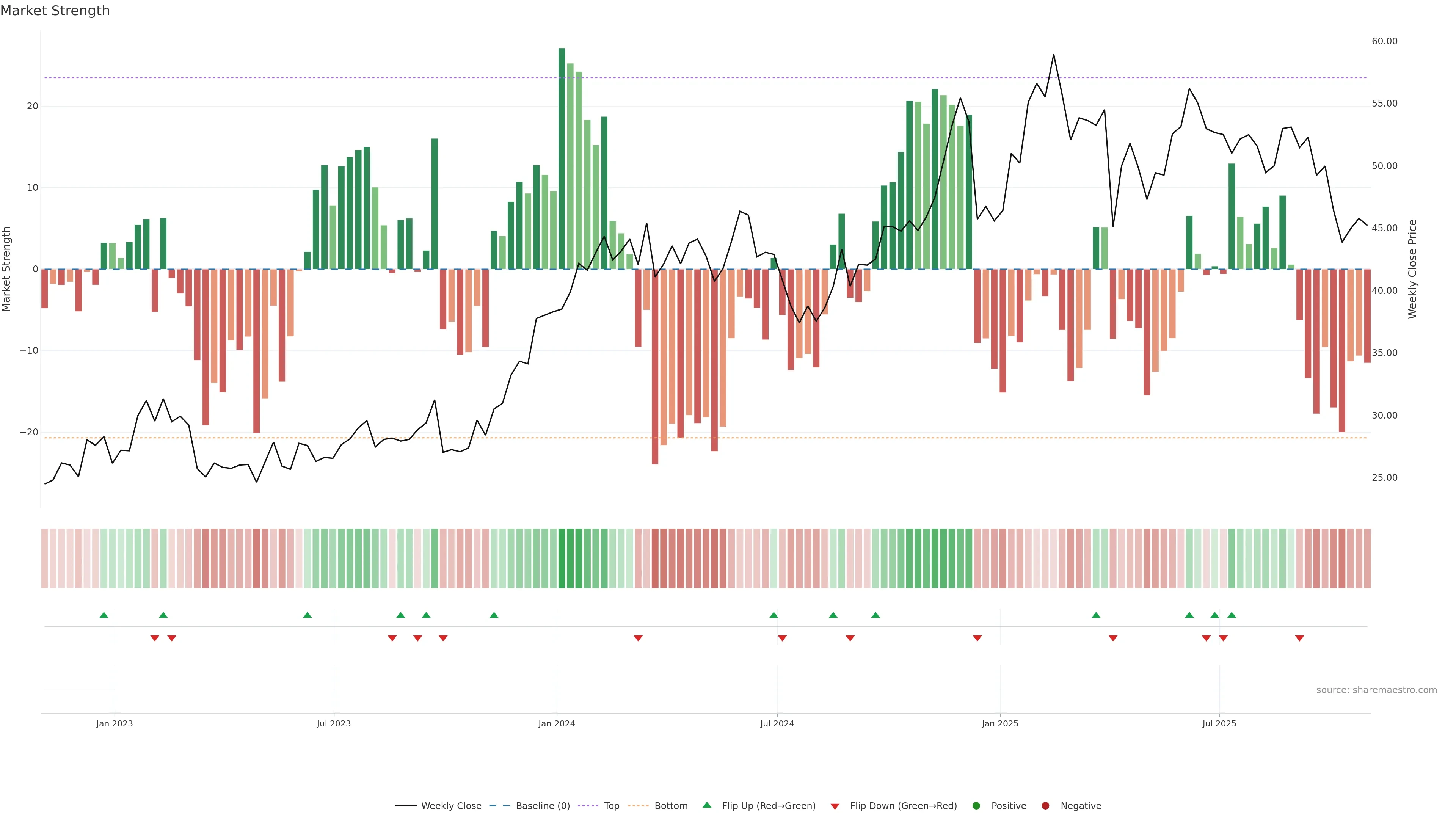Click the Jul 2025 x-axis label

click(1219, 723)
